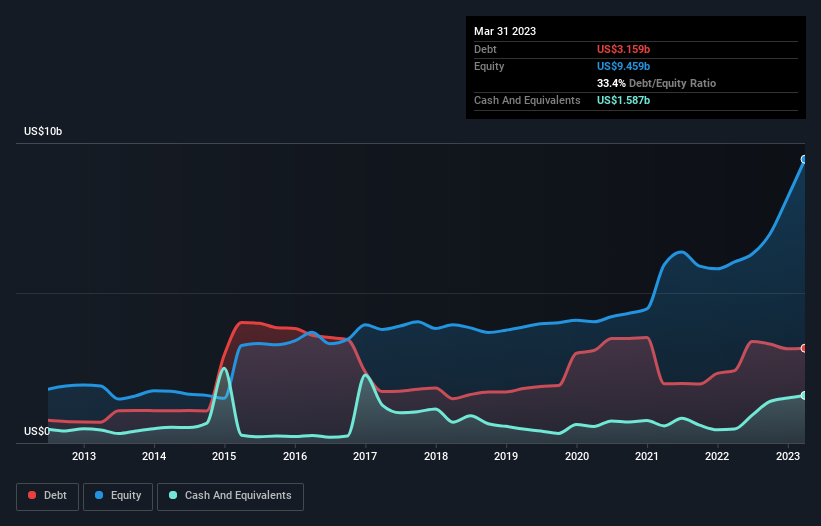Select the Cash endpoint marker at 2023
The image size is (821, 526).
(x=804, y=395)
